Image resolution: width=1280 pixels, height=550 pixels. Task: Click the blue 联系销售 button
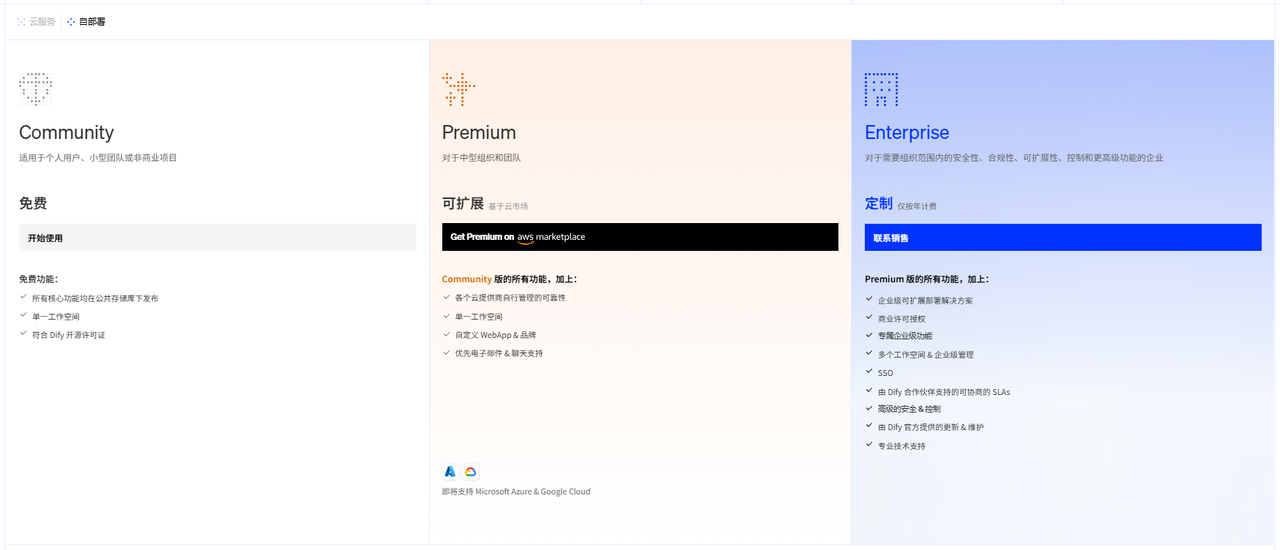coord(1062,238)
